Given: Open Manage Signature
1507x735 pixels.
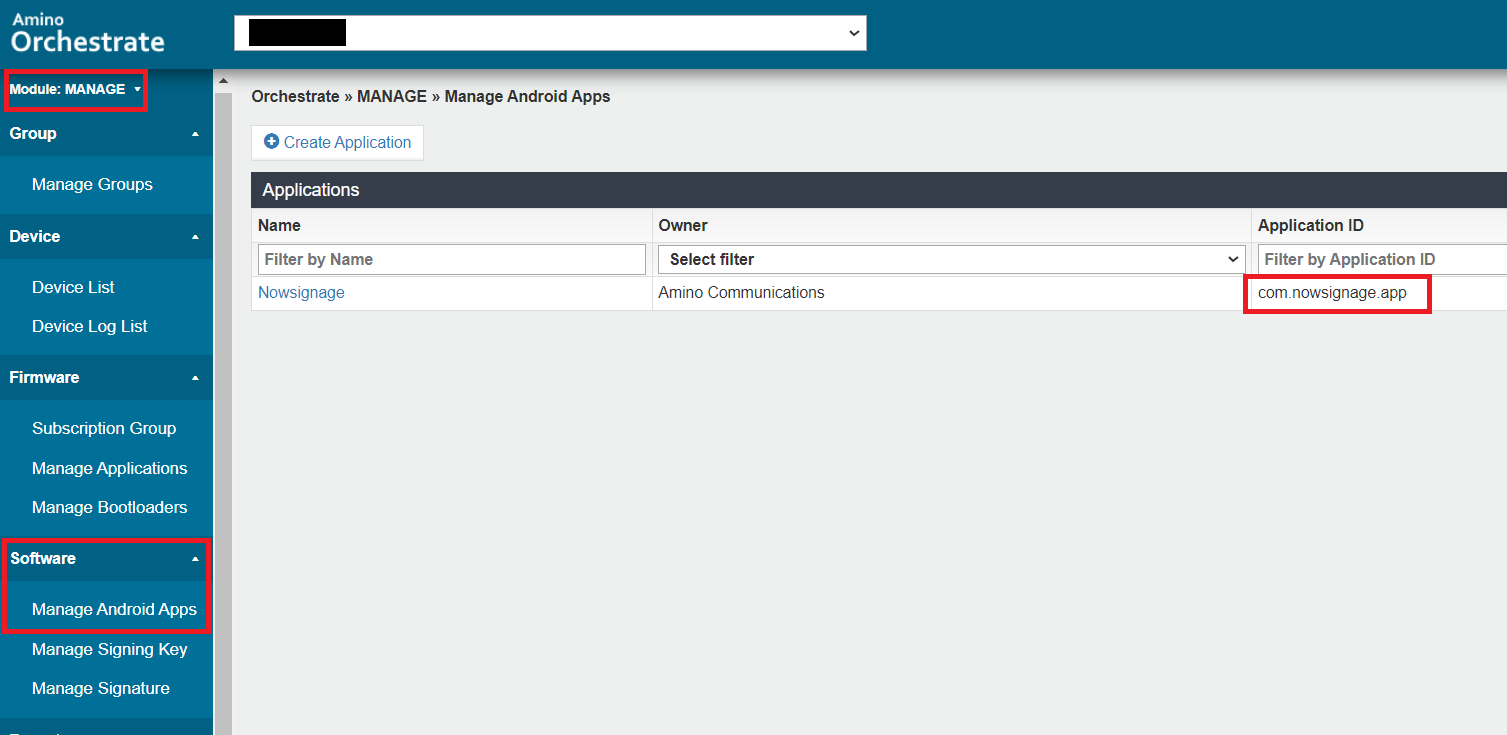Looking at the screenshot, I should [101, 688].
